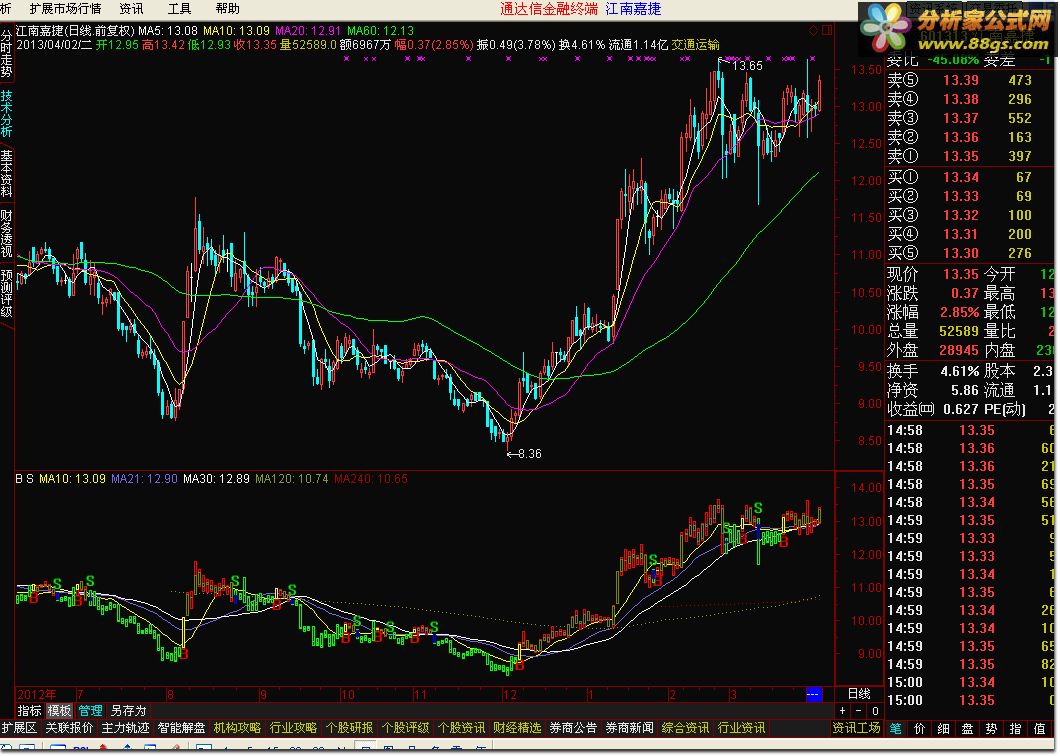Click the 卖① 13.35 order row
This screenshot has height=756, width=1060.
pos(968,156)
